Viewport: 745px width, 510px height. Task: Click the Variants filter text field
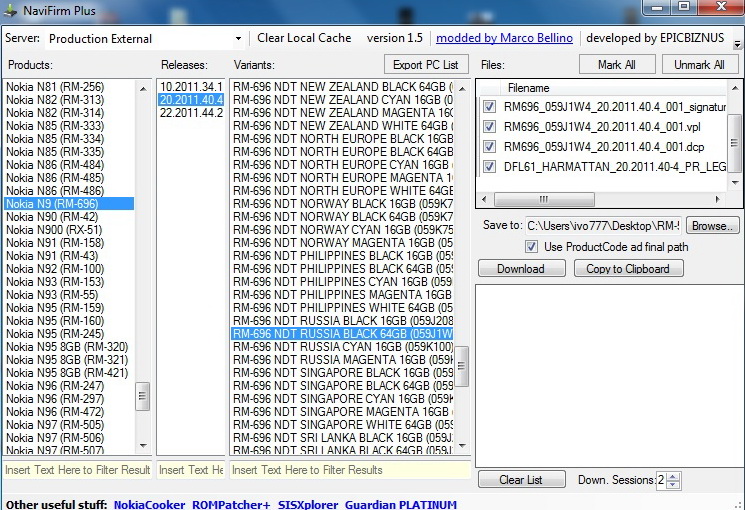350,470
